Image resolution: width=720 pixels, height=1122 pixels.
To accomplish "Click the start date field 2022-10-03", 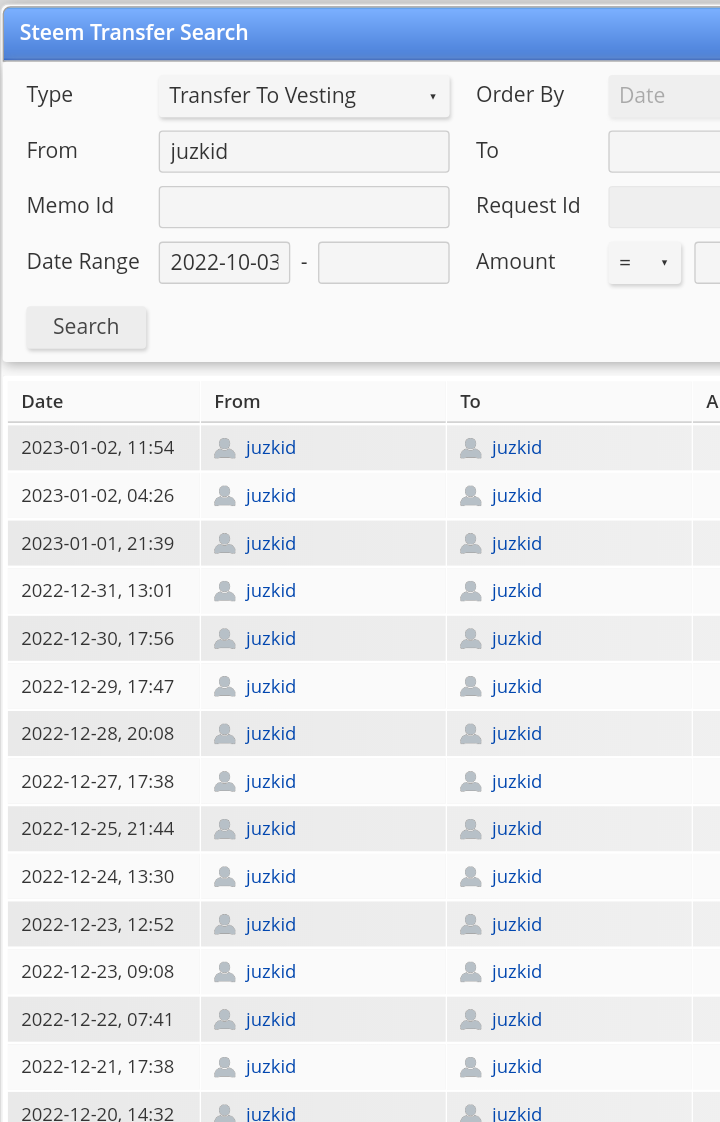I will coord(225,263).
